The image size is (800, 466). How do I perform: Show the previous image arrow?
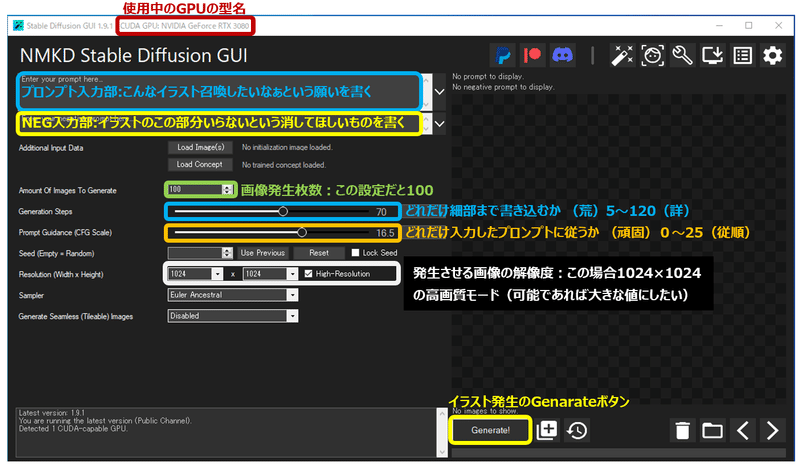[742, 430]
